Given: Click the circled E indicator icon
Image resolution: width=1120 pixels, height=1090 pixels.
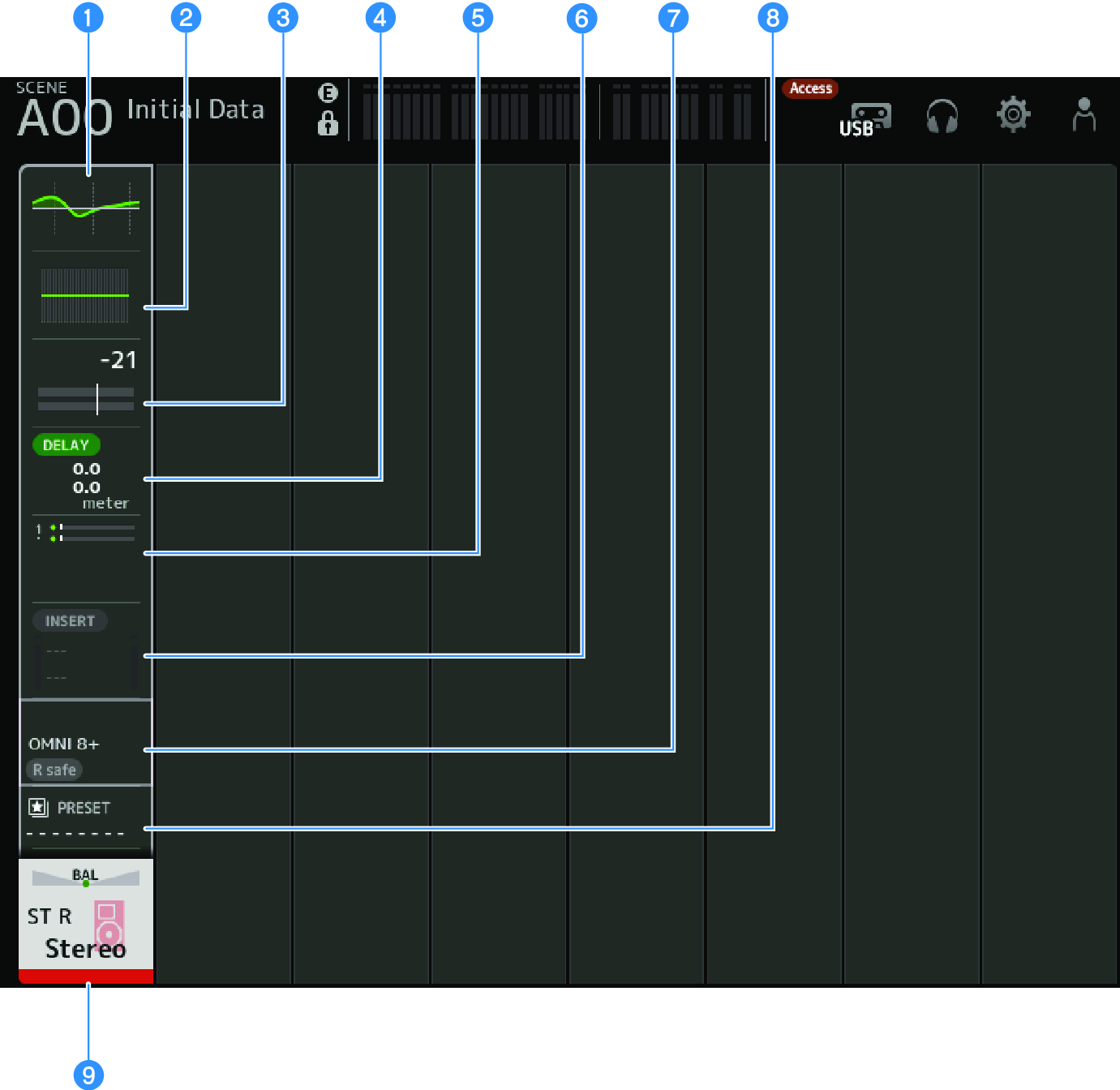Looking at the screenshot, I should coord(328,93).
